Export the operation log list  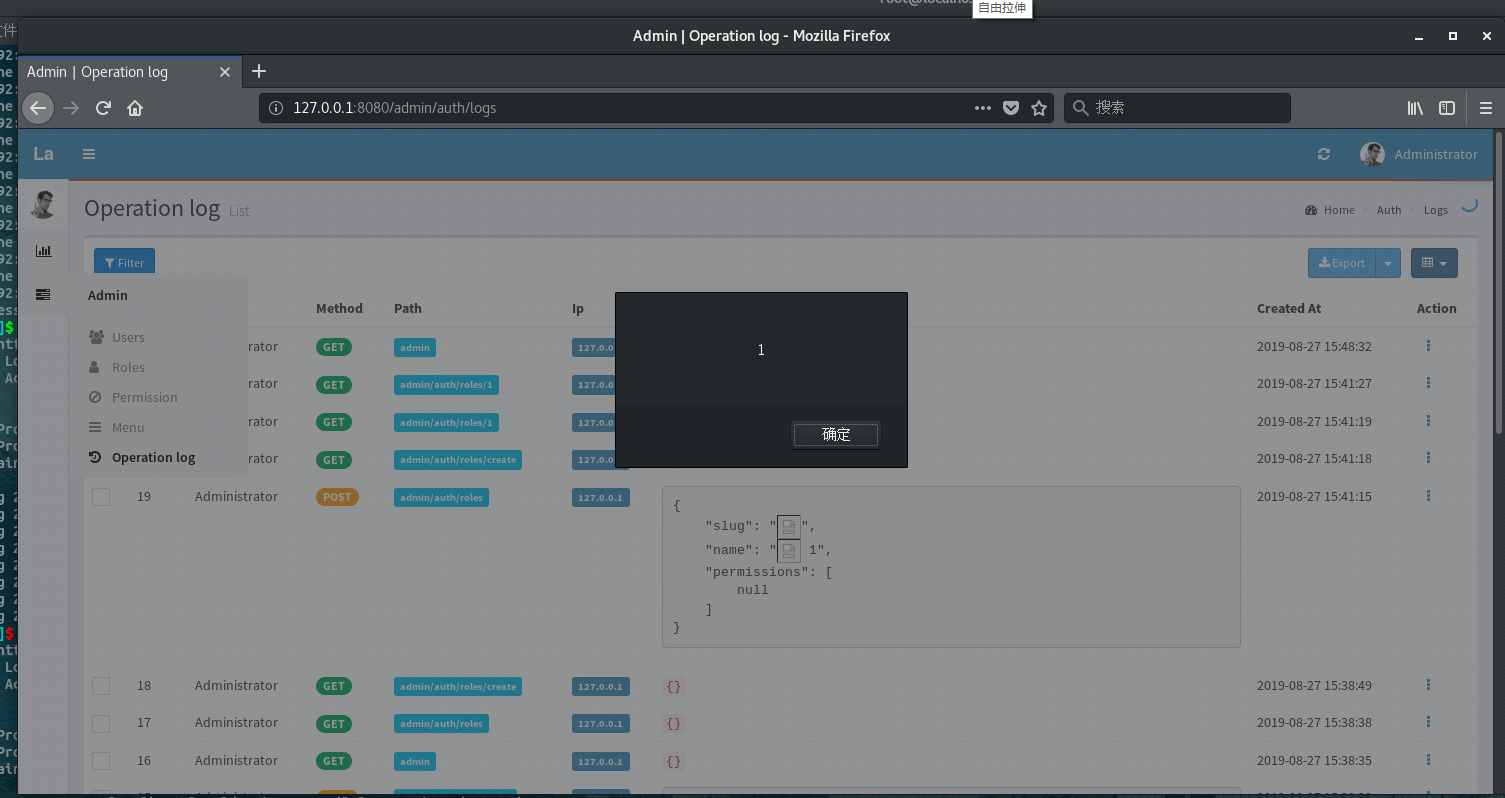(1342, 263)
